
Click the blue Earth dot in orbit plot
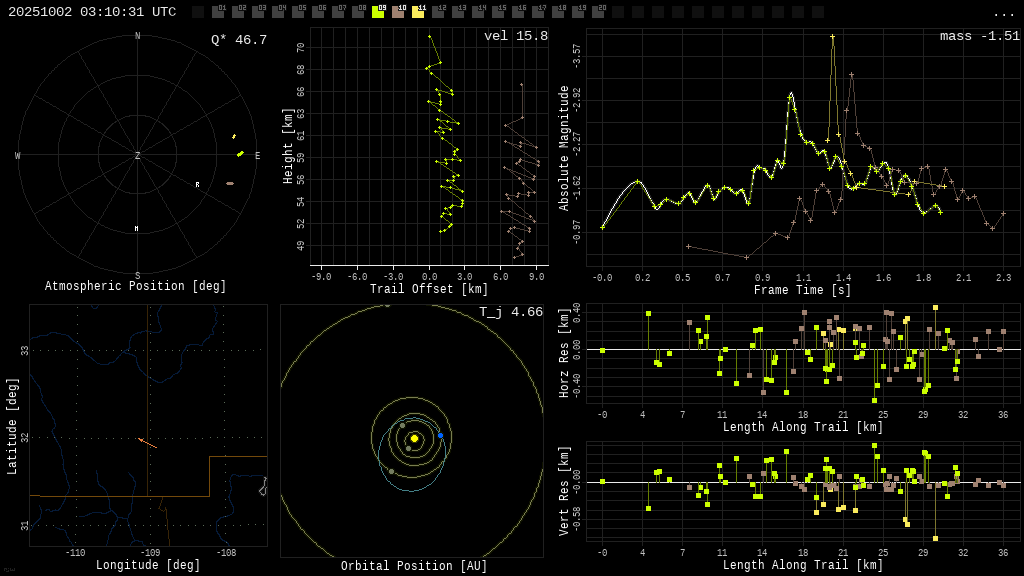point(440,435)
